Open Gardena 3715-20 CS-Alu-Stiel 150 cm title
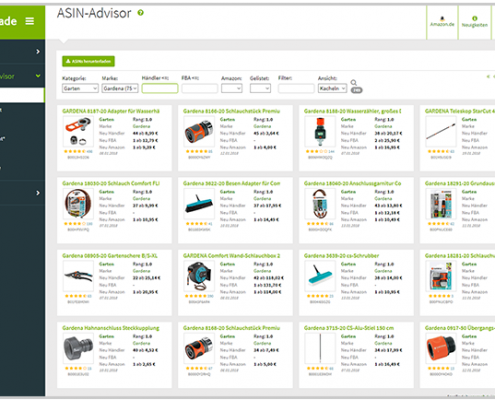This screenshot has height=400, width=495. (x=349, y=328)
